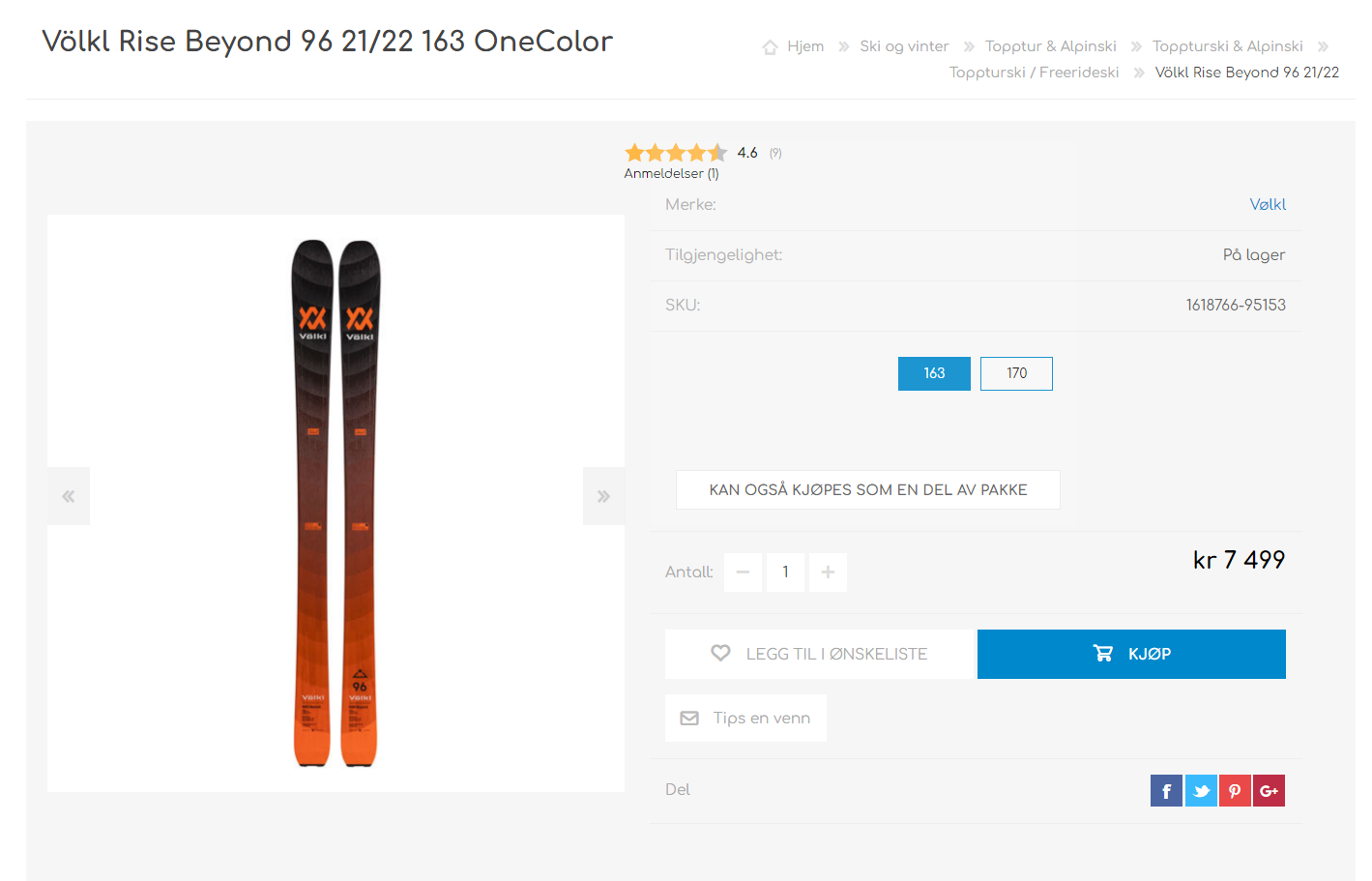Expand 'Kan også kjøpes som en del av pakke'

868,490
